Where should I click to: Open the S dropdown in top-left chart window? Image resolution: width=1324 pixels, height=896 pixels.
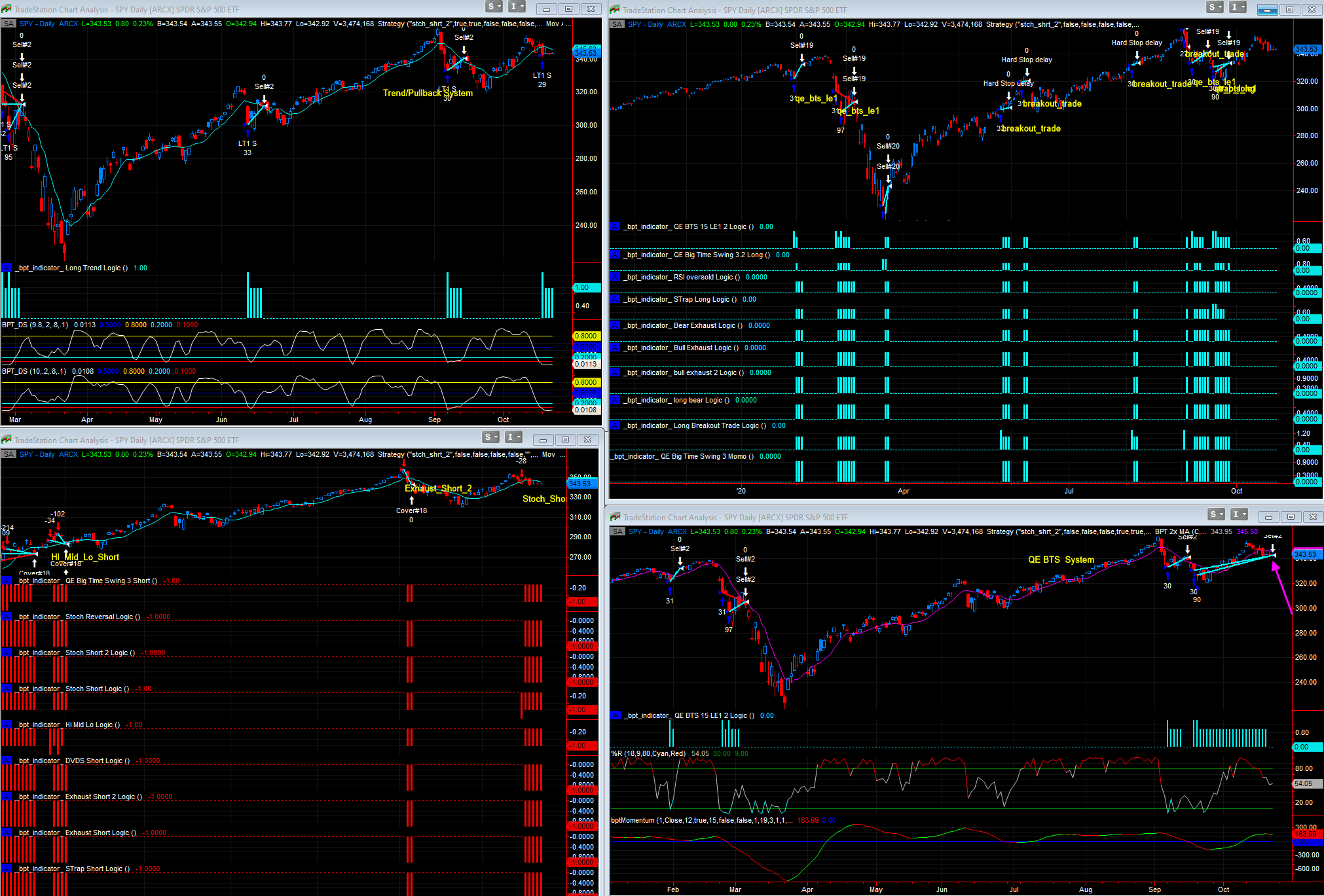tap(494, 7)
